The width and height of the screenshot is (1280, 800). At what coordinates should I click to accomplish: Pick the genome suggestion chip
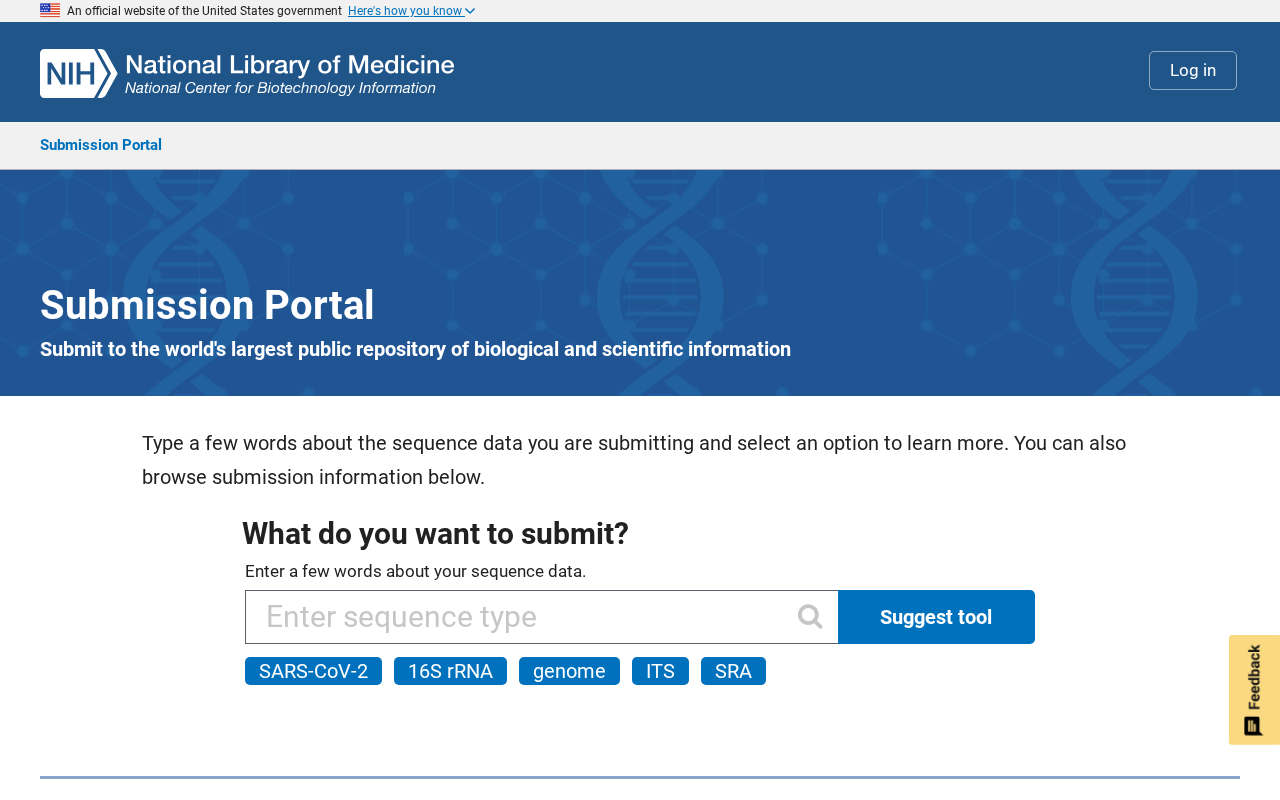(569, 671)
